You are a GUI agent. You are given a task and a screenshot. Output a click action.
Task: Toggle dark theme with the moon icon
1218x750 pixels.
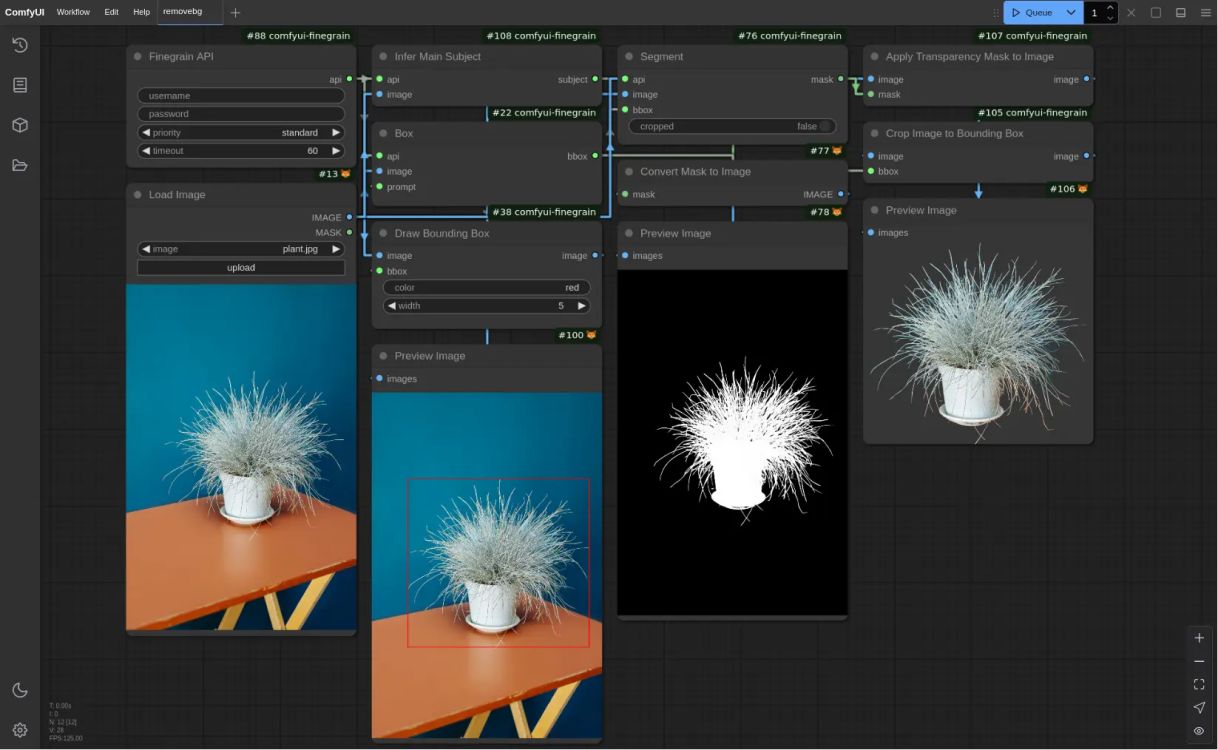pos(20,690)
